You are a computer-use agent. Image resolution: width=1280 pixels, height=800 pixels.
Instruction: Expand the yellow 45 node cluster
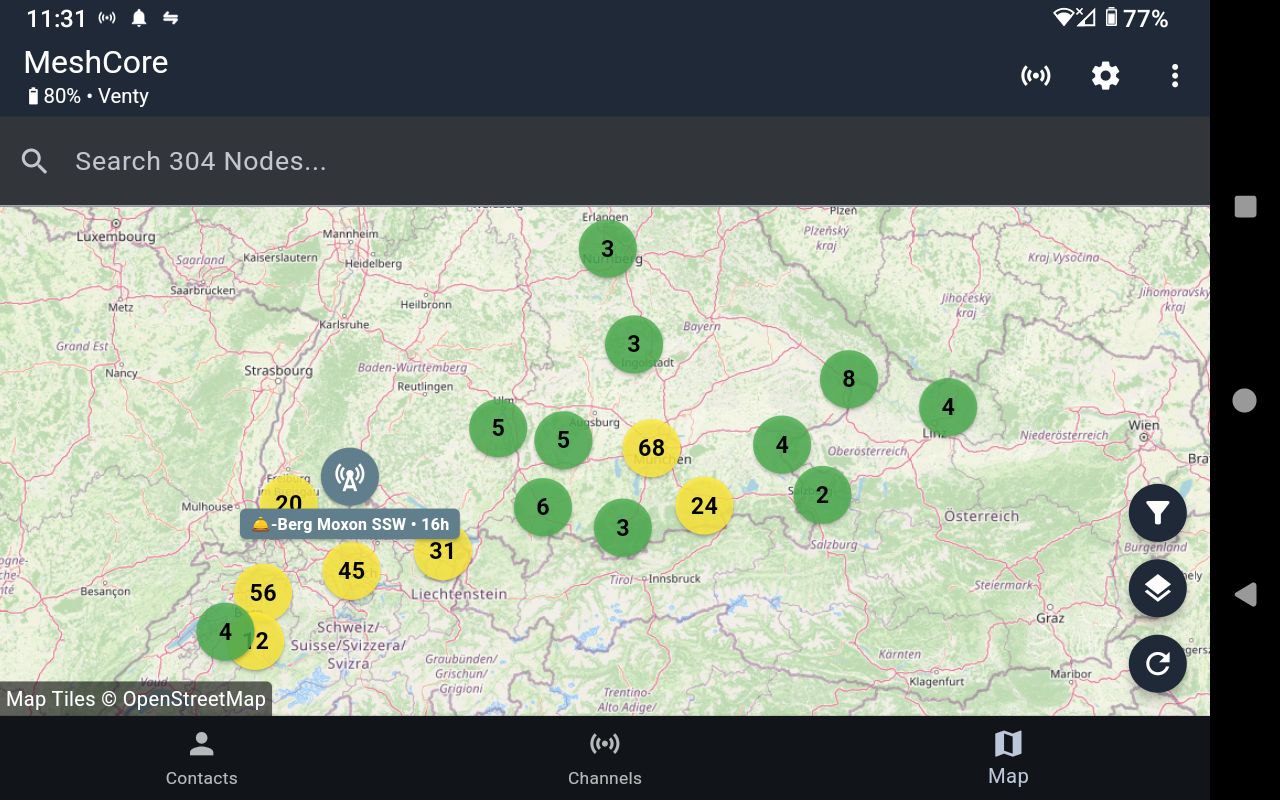click(351, 571)
